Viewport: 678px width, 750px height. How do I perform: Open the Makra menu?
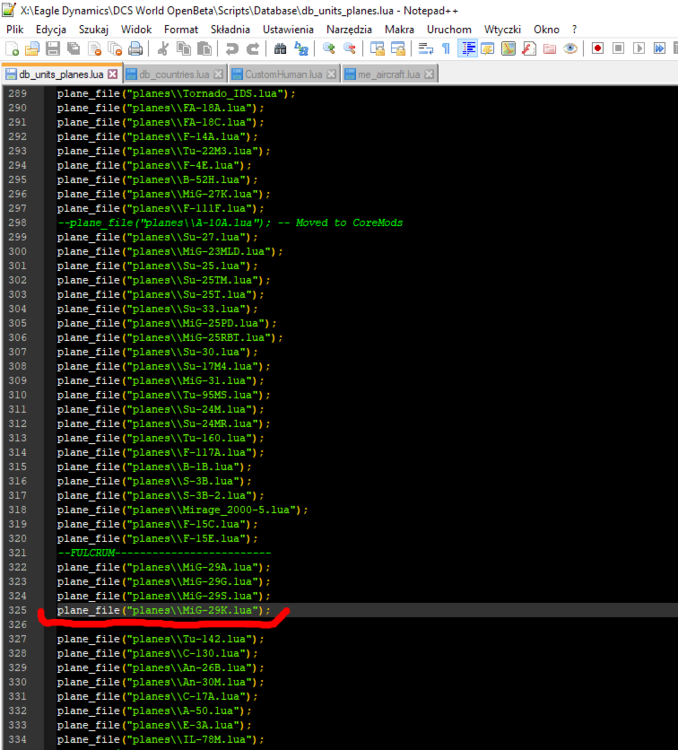[x=399, y=30]
